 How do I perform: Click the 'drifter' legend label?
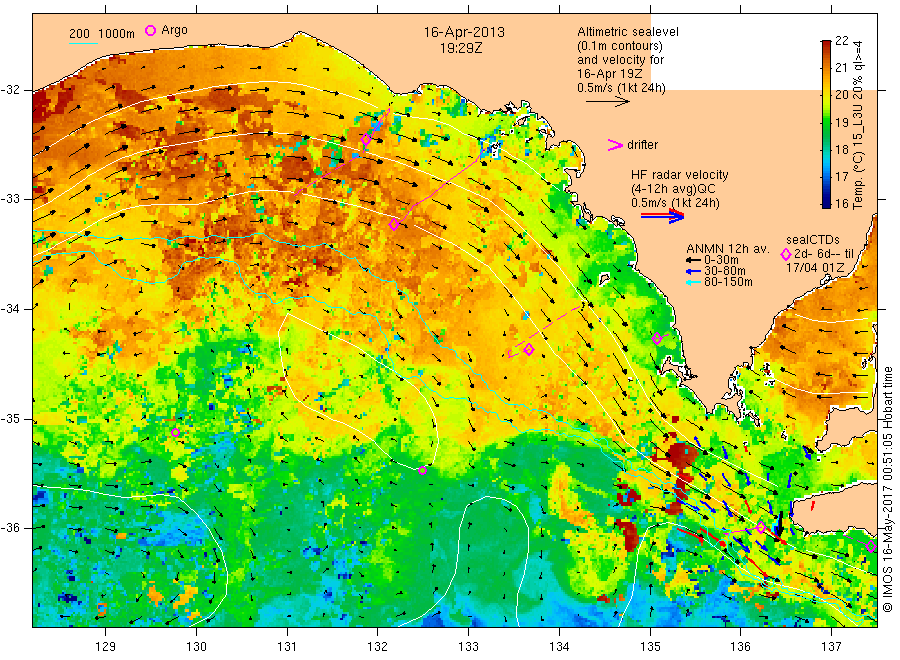click(x=643, y=145)
